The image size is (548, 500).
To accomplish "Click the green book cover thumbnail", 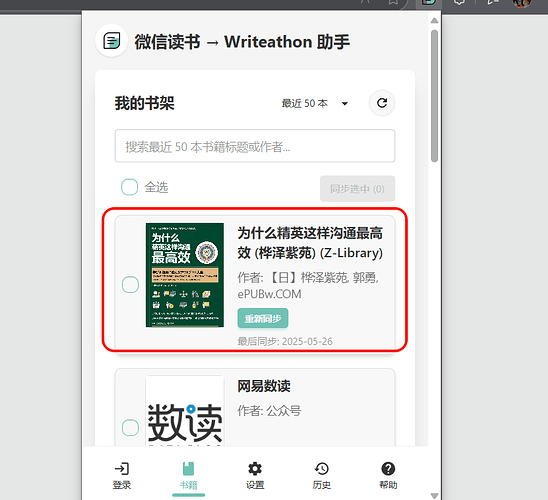I will (185, 275).
